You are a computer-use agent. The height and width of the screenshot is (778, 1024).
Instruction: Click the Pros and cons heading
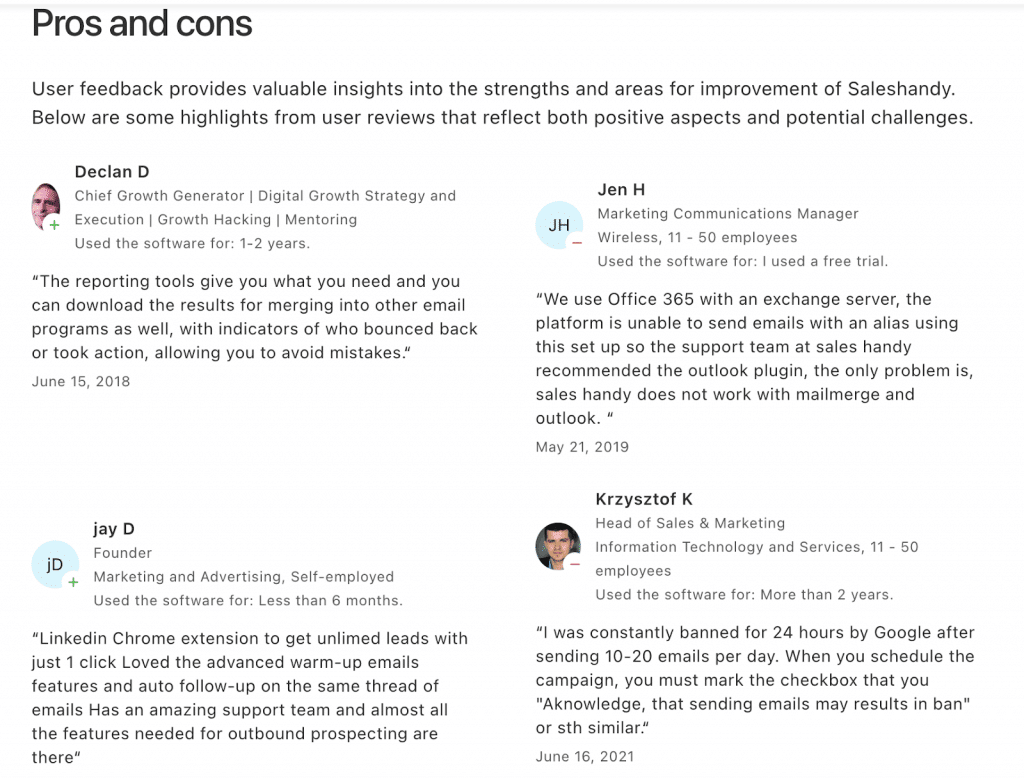point(142,24)
